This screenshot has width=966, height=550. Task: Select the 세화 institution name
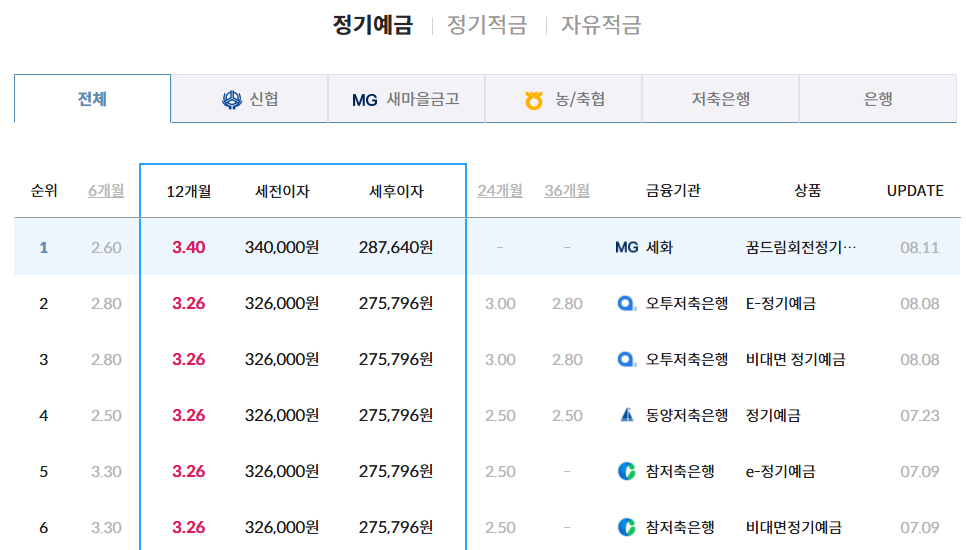(659, 248)
